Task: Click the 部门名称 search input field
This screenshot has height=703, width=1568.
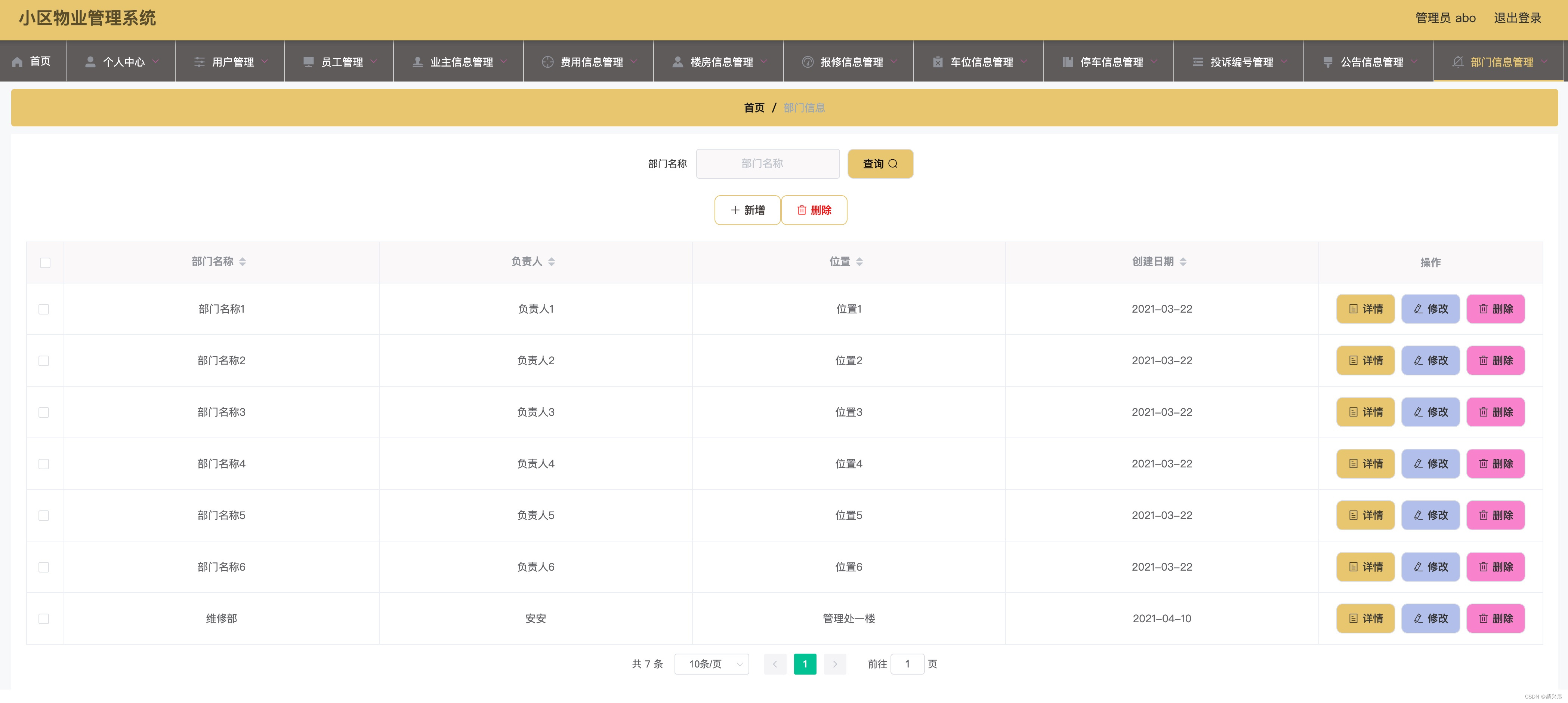Action: pos(768,164)
